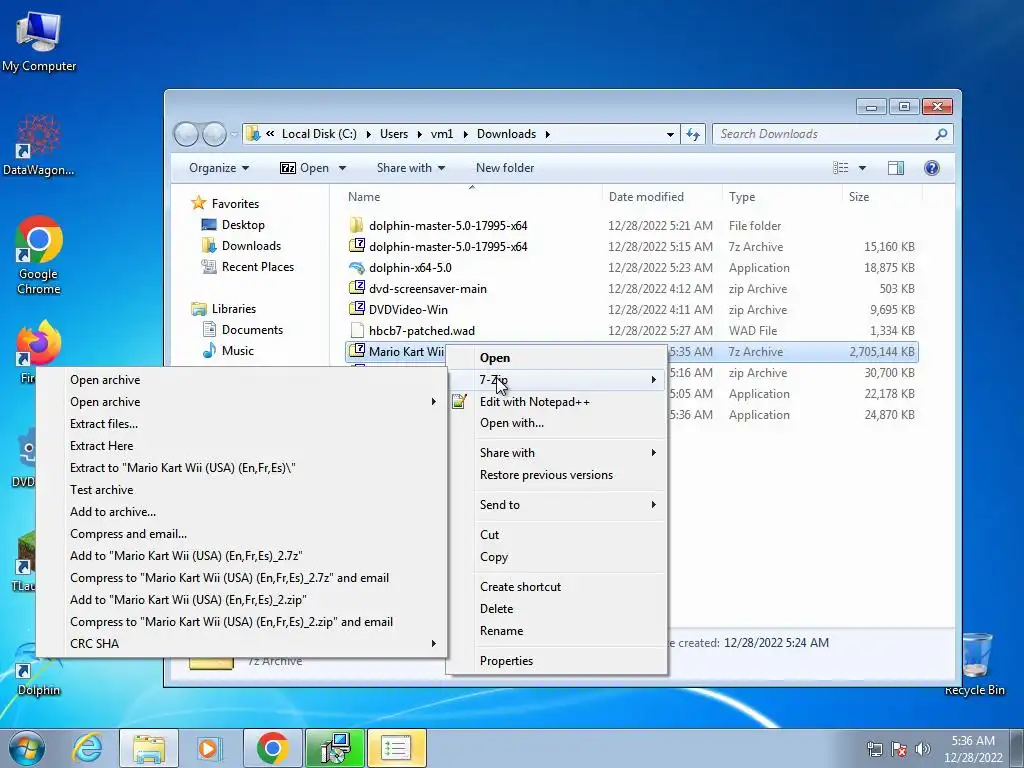The width and height of the screenshot is (1024, 768).
Task: Click the network tray icon
Action: click(x=874, y=749)
